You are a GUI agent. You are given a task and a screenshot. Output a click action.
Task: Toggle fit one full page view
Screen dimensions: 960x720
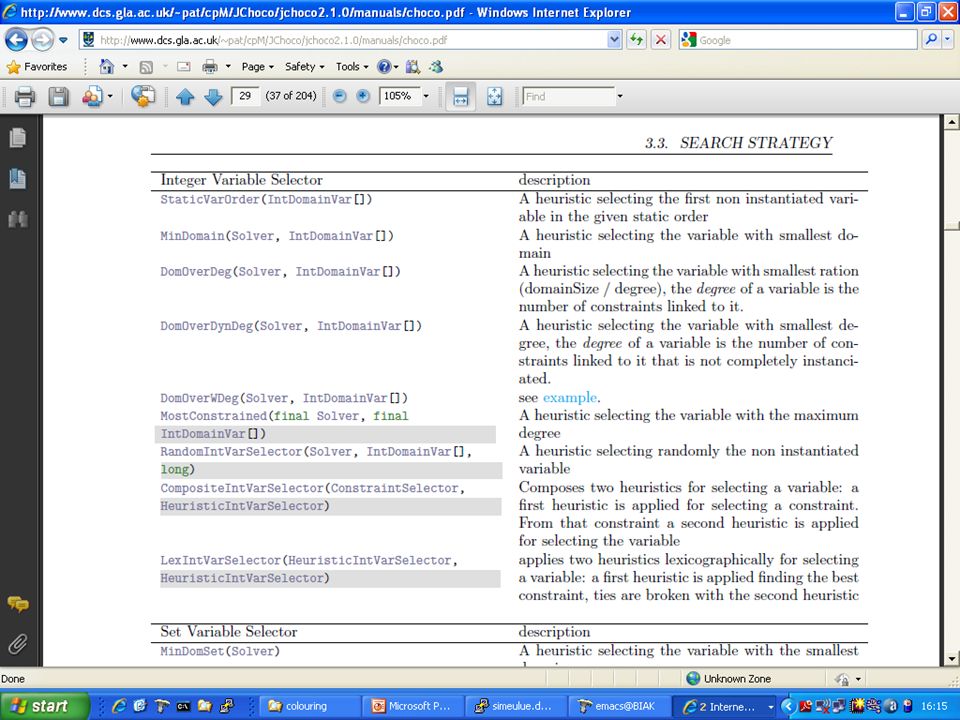click(x=495, y=97)
